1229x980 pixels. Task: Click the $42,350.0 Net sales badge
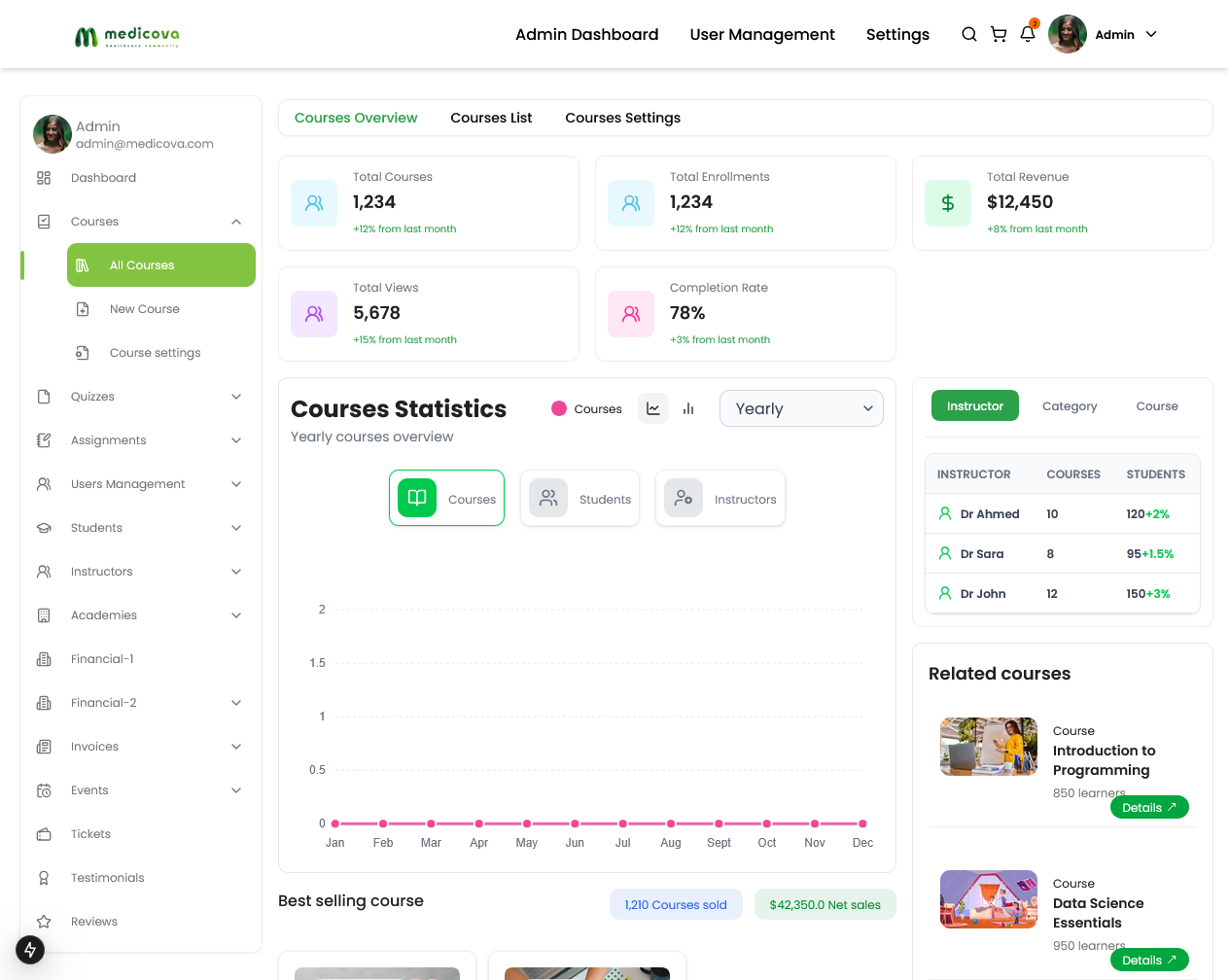pyautogui.click(x=825, y=904)
